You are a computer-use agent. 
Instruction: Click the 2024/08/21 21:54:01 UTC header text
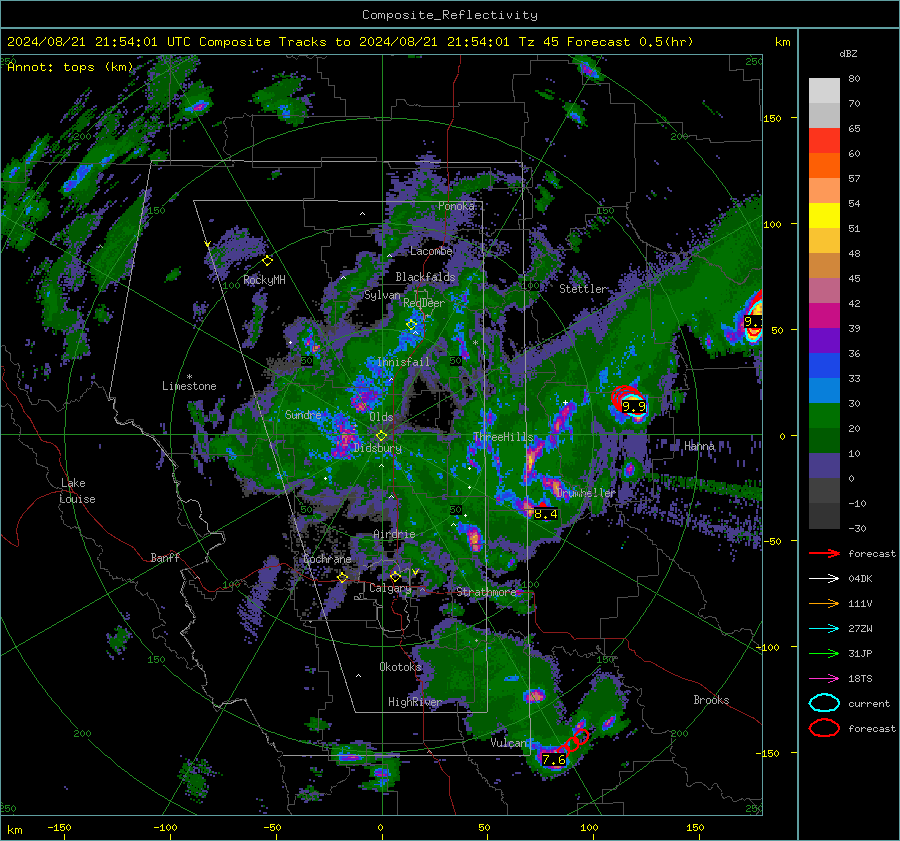98,42
